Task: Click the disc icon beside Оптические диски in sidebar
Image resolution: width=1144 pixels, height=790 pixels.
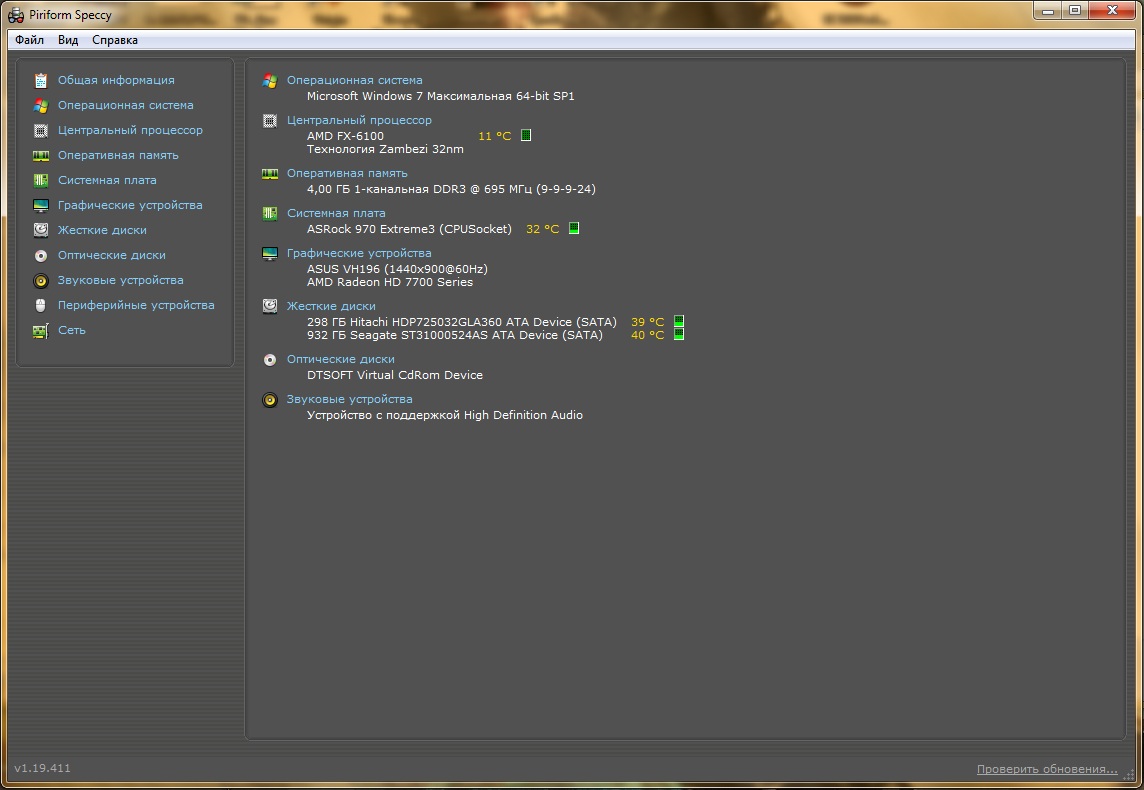Action: point(41,255)
